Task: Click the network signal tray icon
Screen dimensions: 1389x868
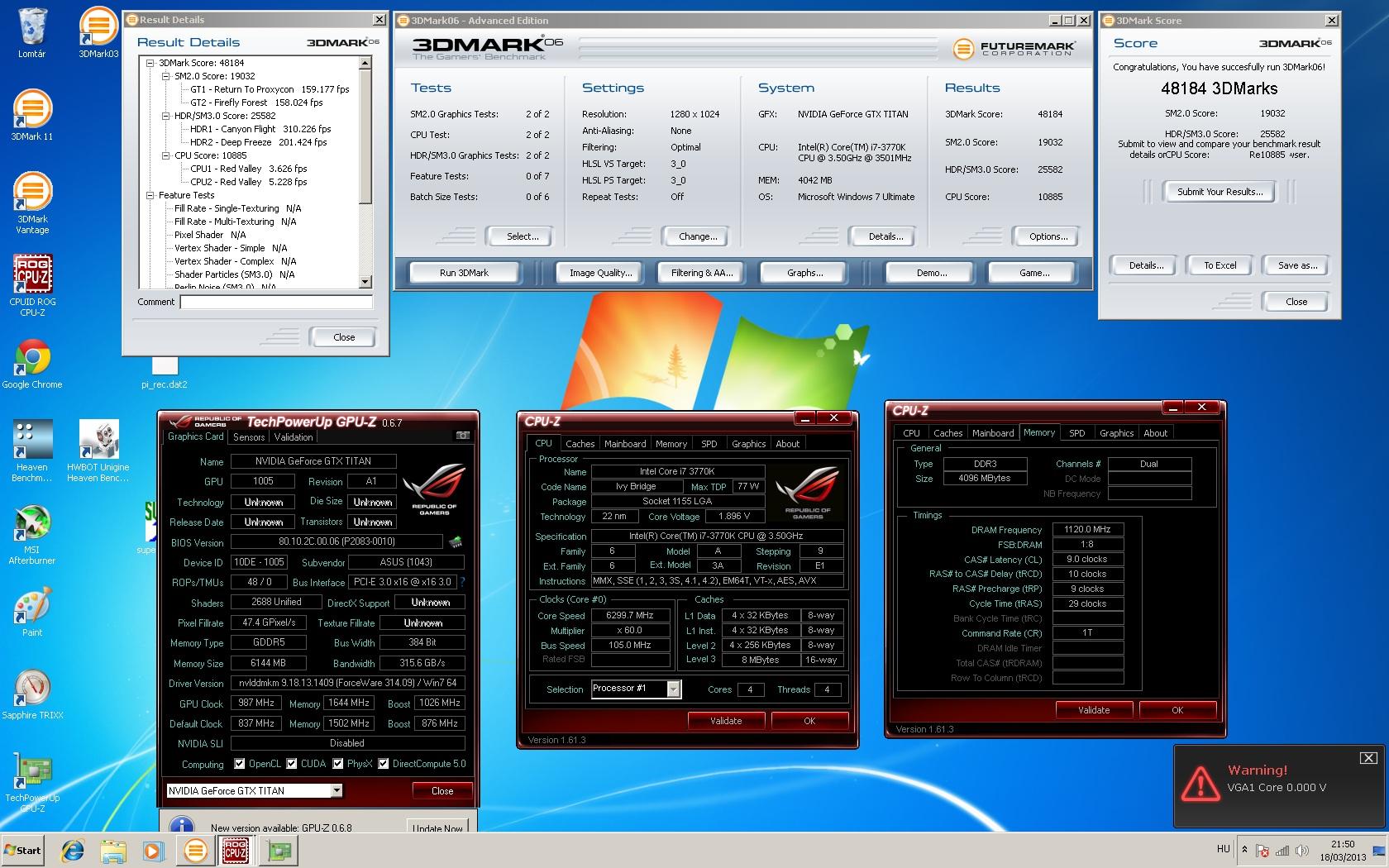Action: click(x=1282, y=851)
